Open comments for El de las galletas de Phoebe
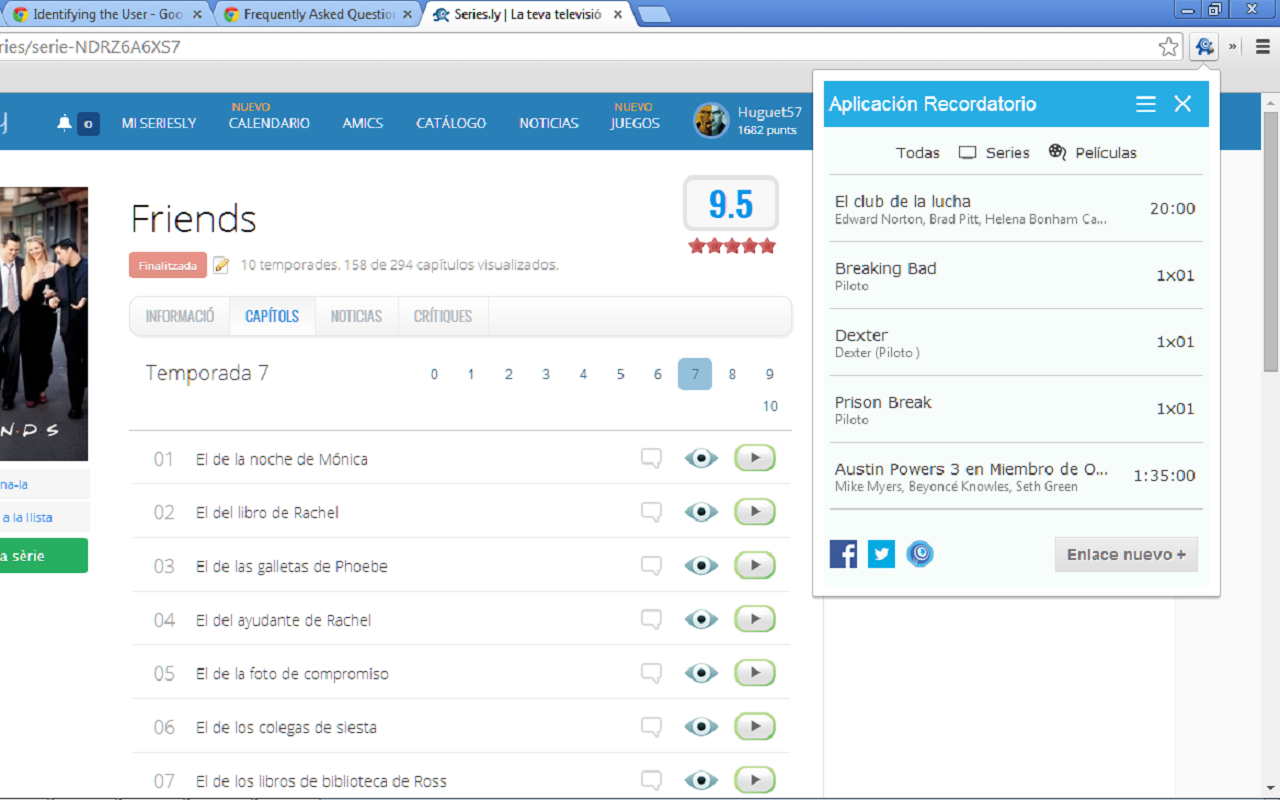This screenshot has height=800, width=1280. pos(651,566)
